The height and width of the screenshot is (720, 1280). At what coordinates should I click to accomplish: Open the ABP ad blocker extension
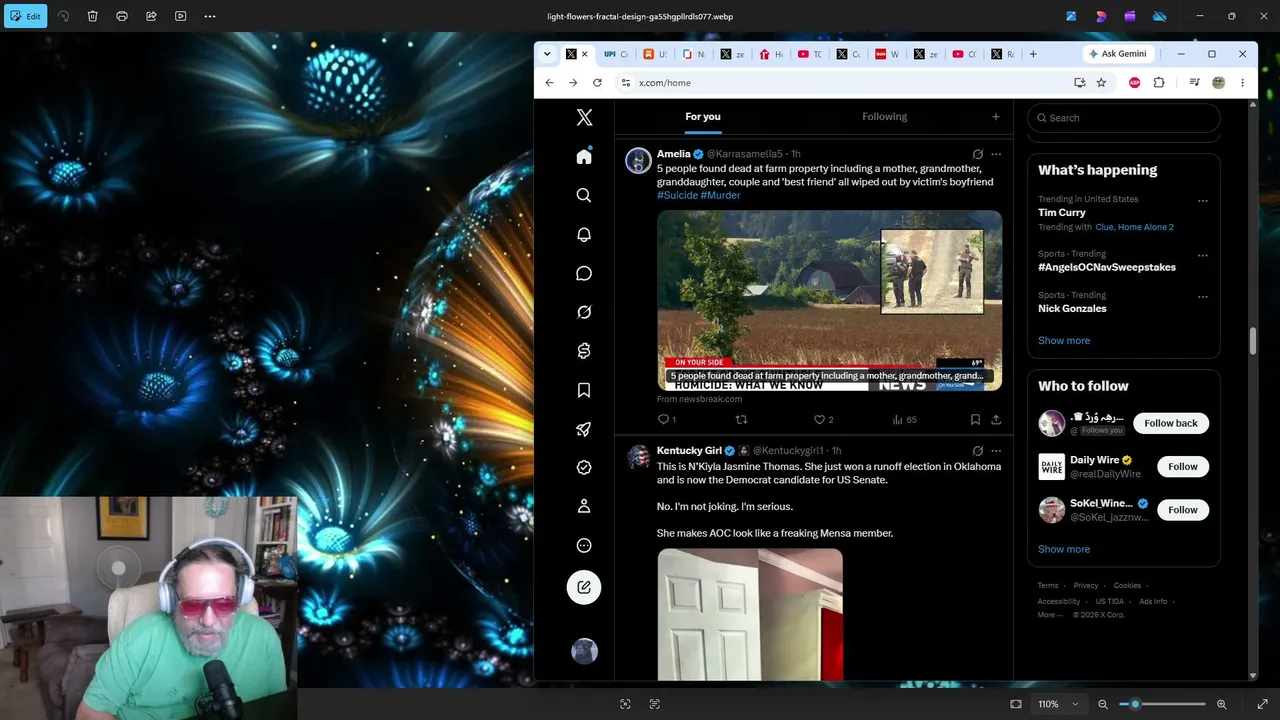(x=1134, y=83)
